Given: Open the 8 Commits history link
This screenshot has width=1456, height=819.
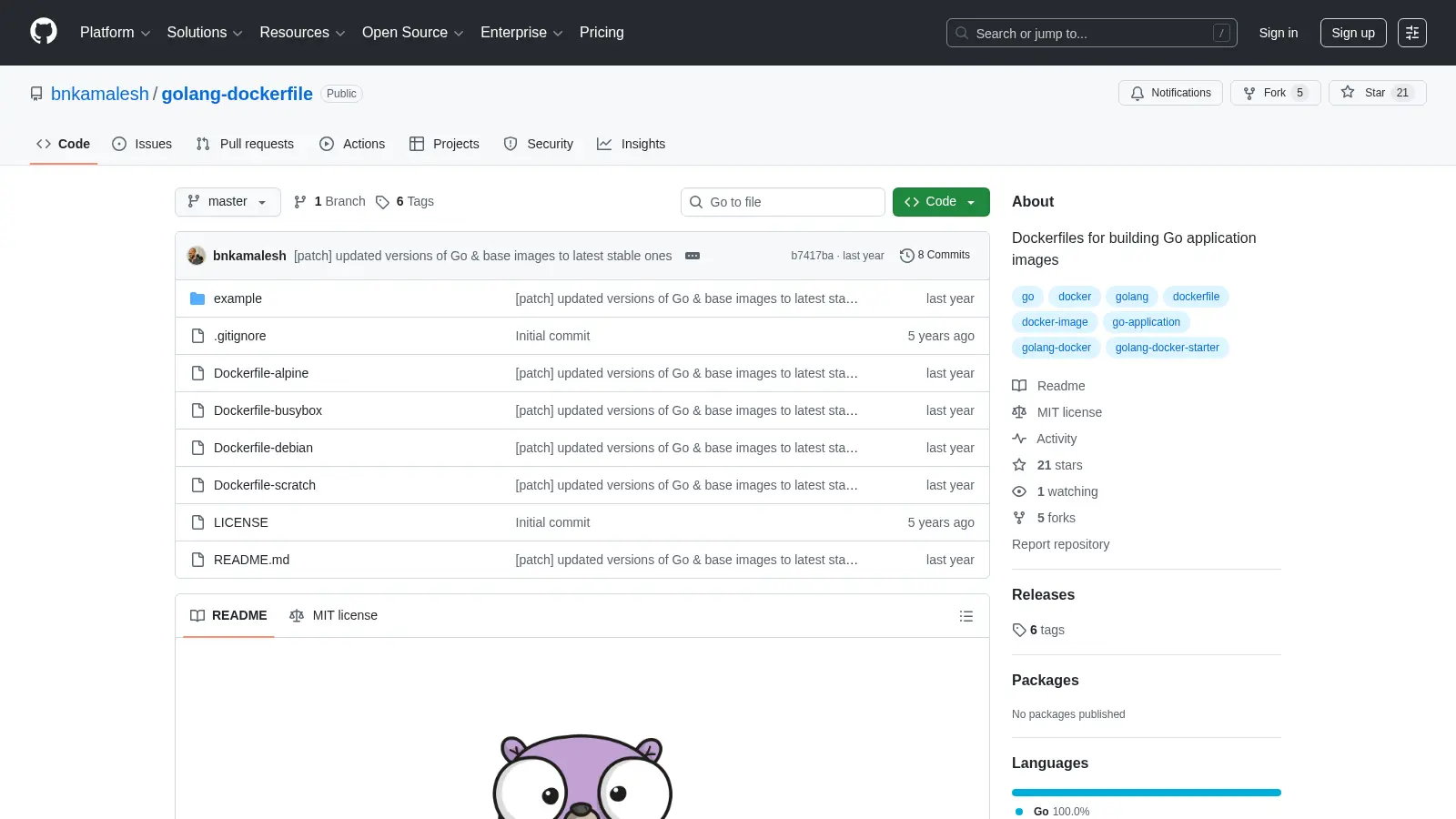Looking at the screenshot, I should pyautogui.click(x=935, y=256).
